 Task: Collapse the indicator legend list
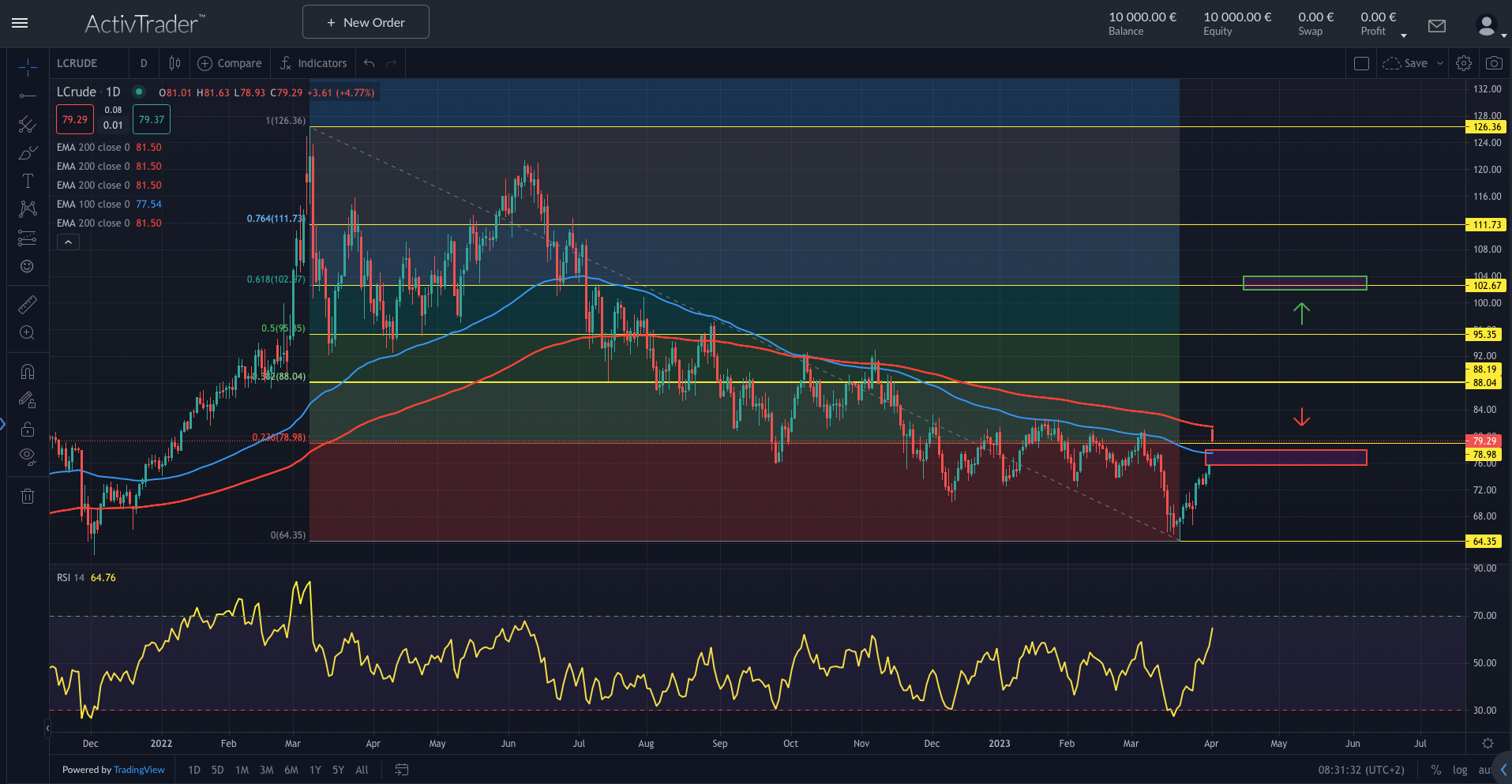click(x=69, y=242)
